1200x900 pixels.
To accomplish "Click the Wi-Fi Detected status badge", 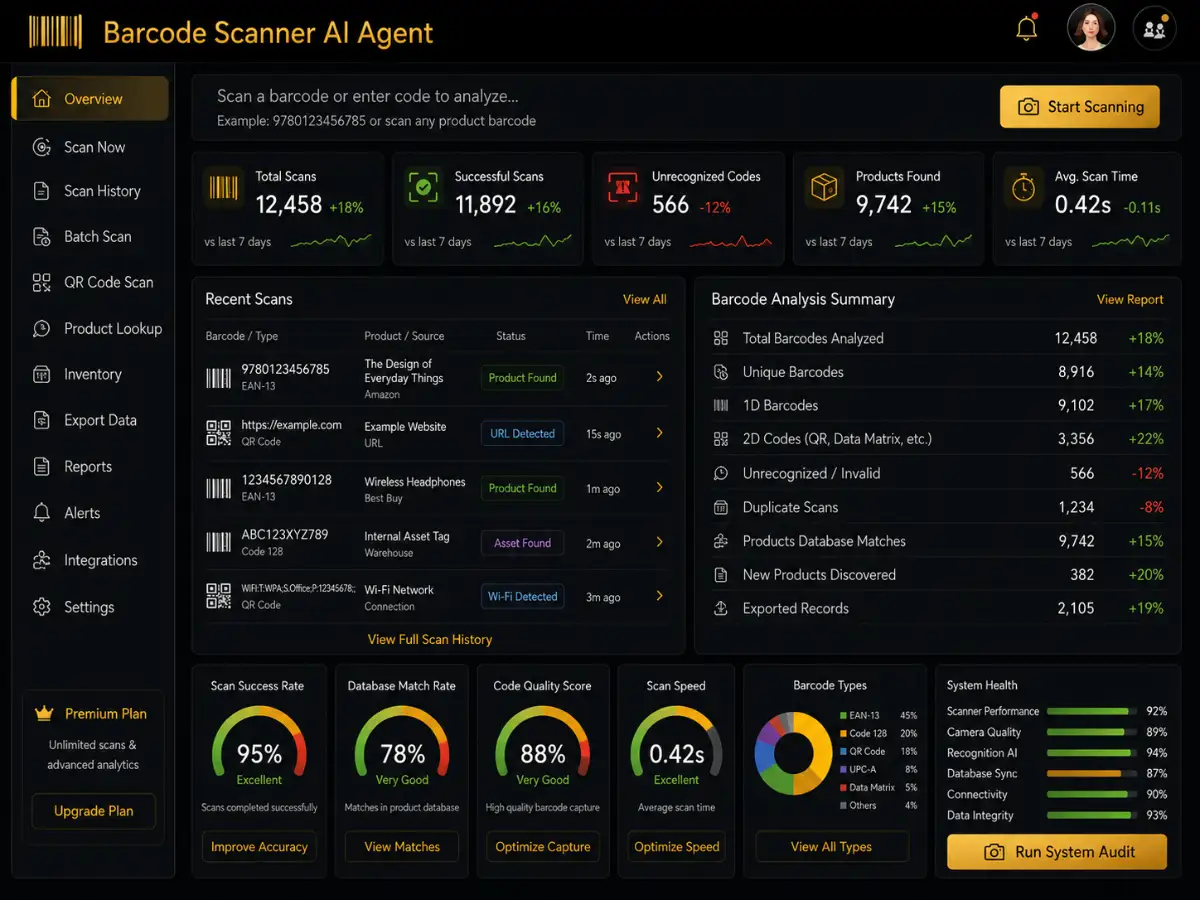I will [x=522, y=597].
